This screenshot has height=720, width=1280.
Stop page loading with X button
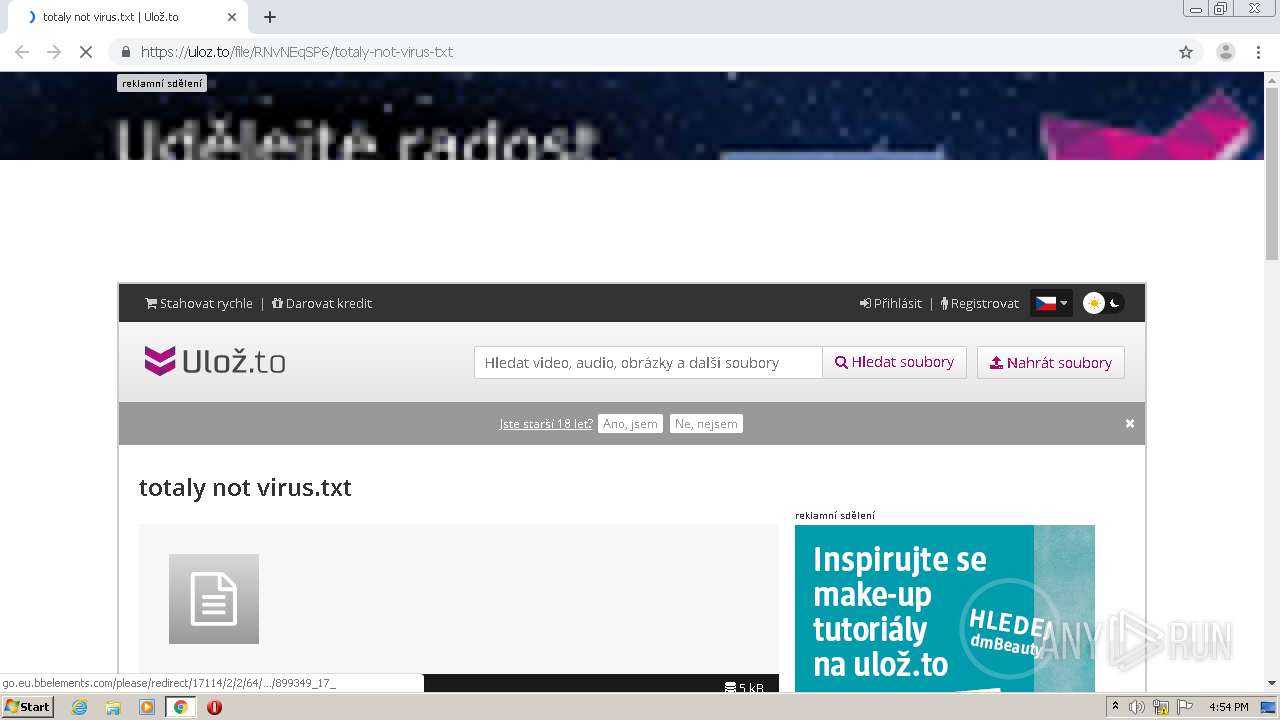pyautogui.click(x=86, y=52)
